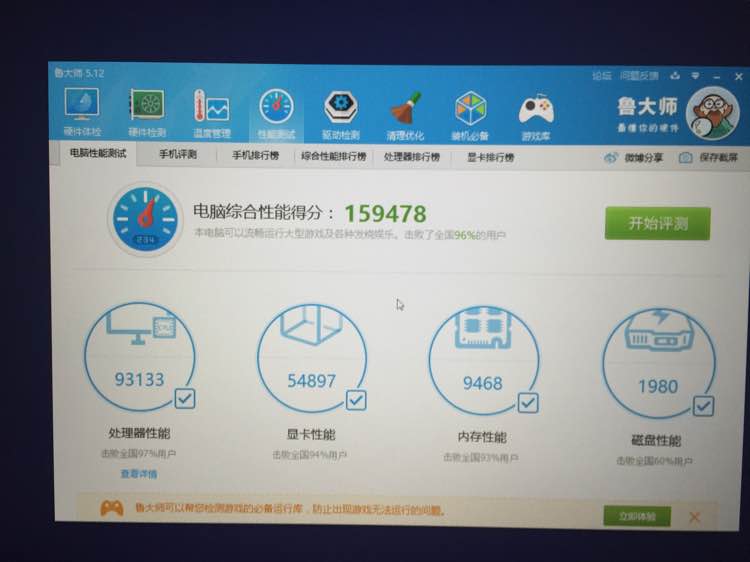Click the orange gamepad icon in bottom banner

112,507
